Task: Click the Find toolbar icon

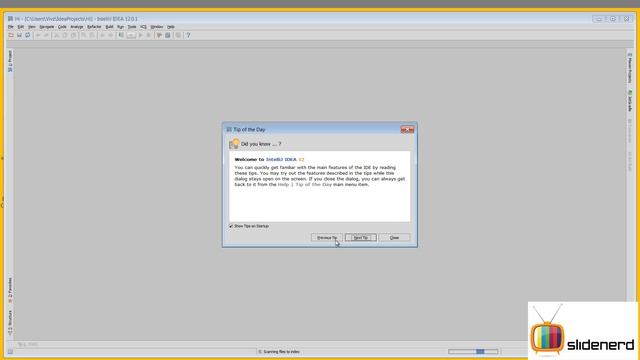Action: [84, 36]
